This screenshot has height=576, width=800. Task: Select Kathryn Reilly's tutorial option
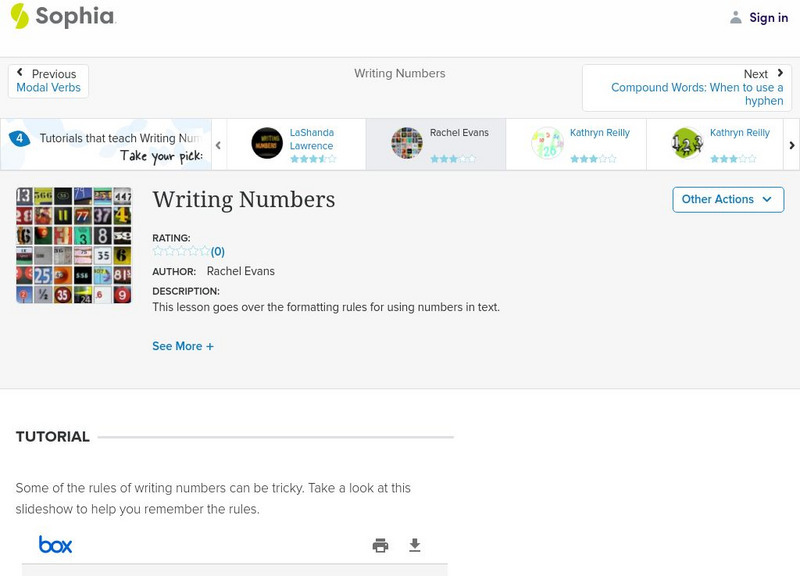pyautogui.click(x=580, y=144)
